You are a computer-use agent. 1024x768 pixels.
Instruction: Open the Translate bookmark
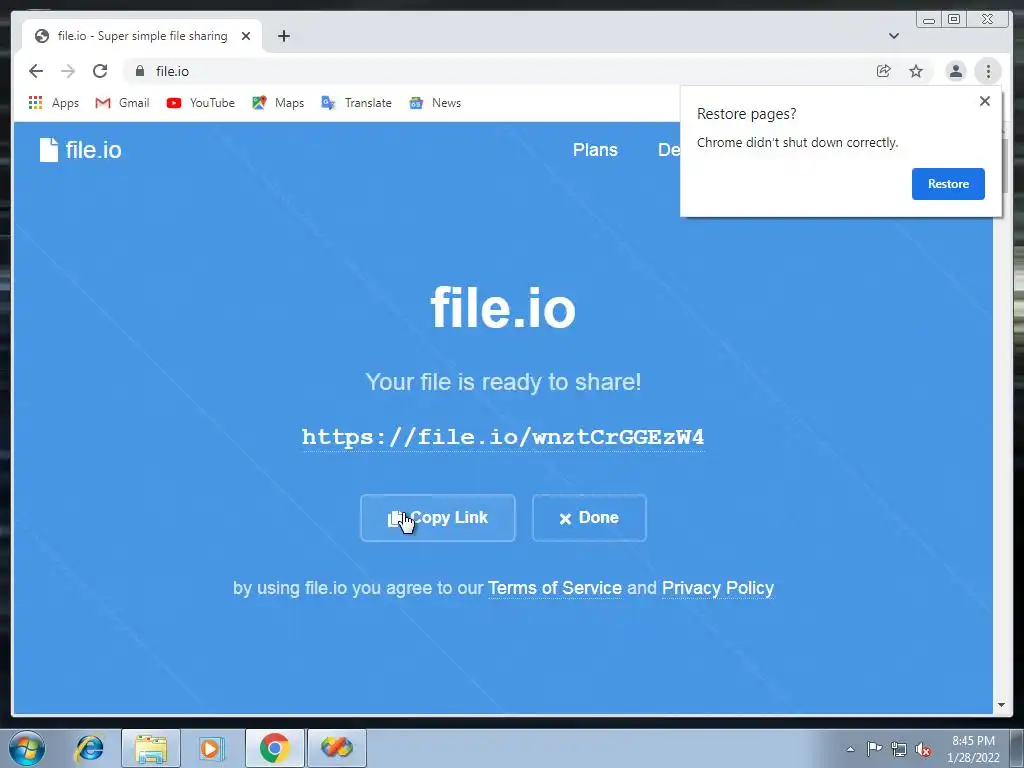[357, 103]
